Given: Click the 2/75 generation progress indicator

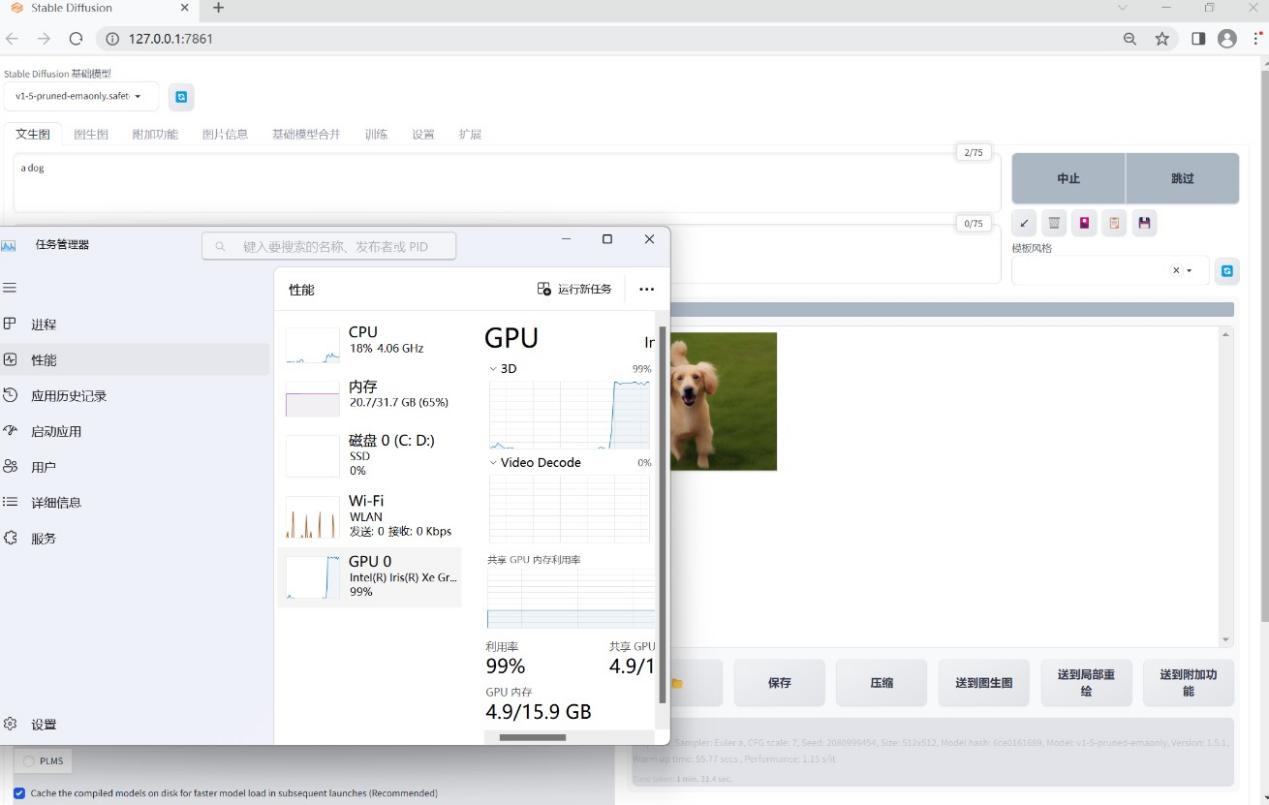Looking at the screenshot, I should [x=973, y=151].
